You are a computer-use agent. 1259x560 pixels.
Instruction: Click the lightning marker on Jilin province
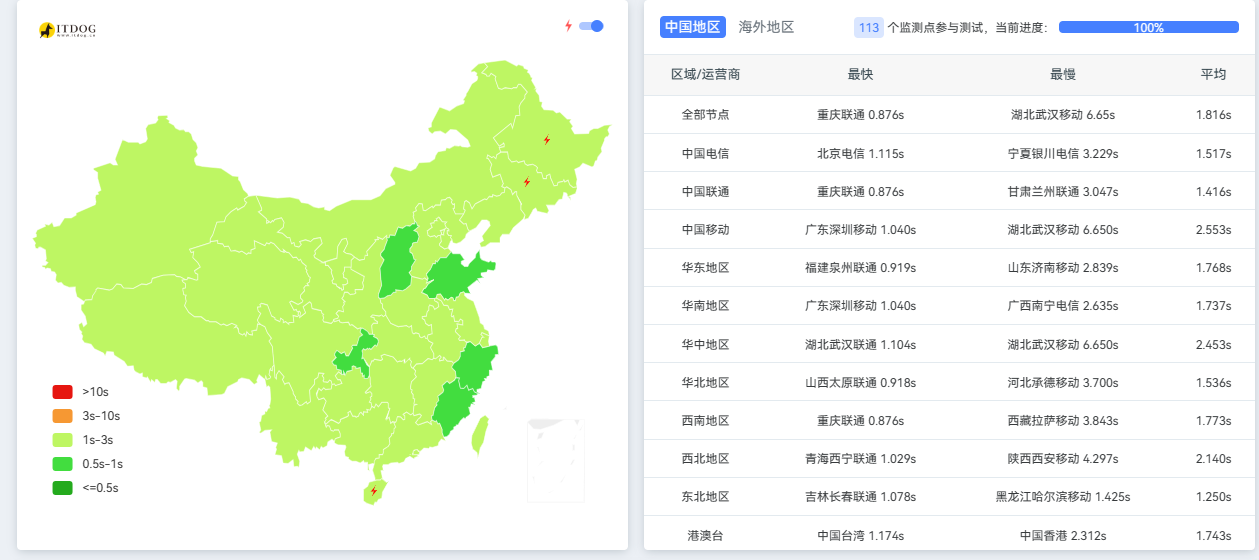527,182
